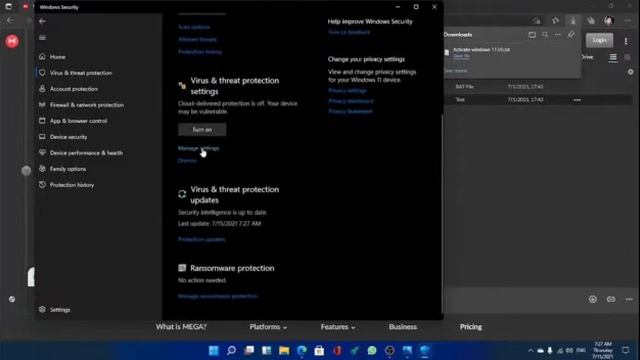
Task: Open App & browser control
Action: [78, 121]
